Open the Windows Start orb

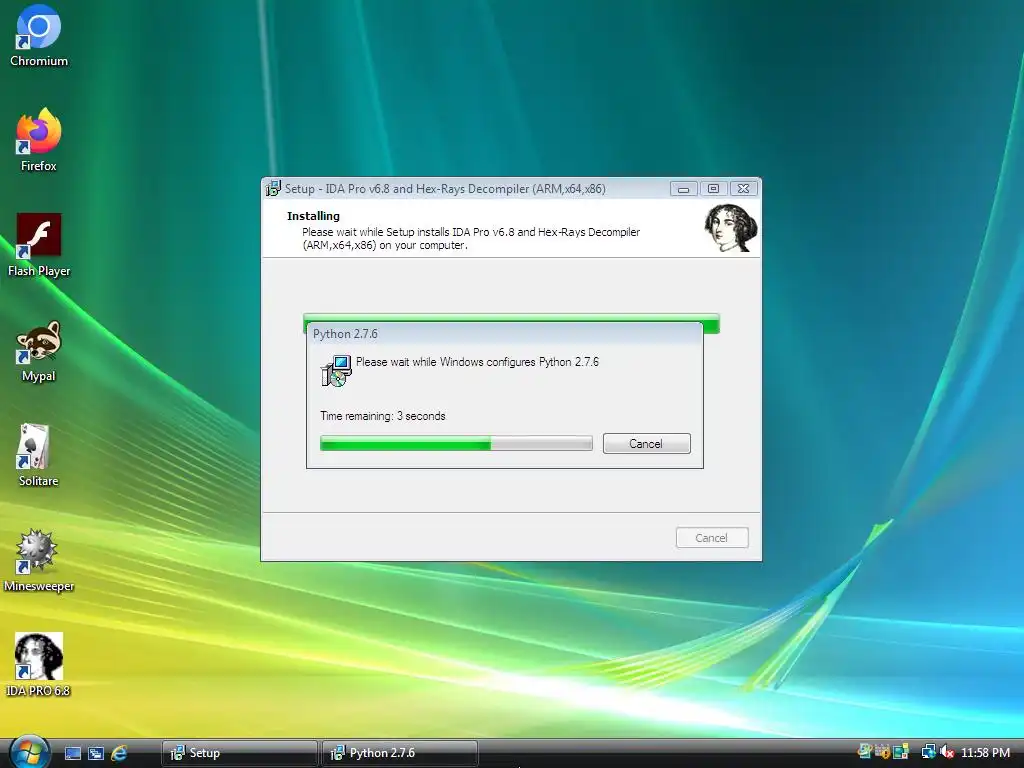click(29, 752)
